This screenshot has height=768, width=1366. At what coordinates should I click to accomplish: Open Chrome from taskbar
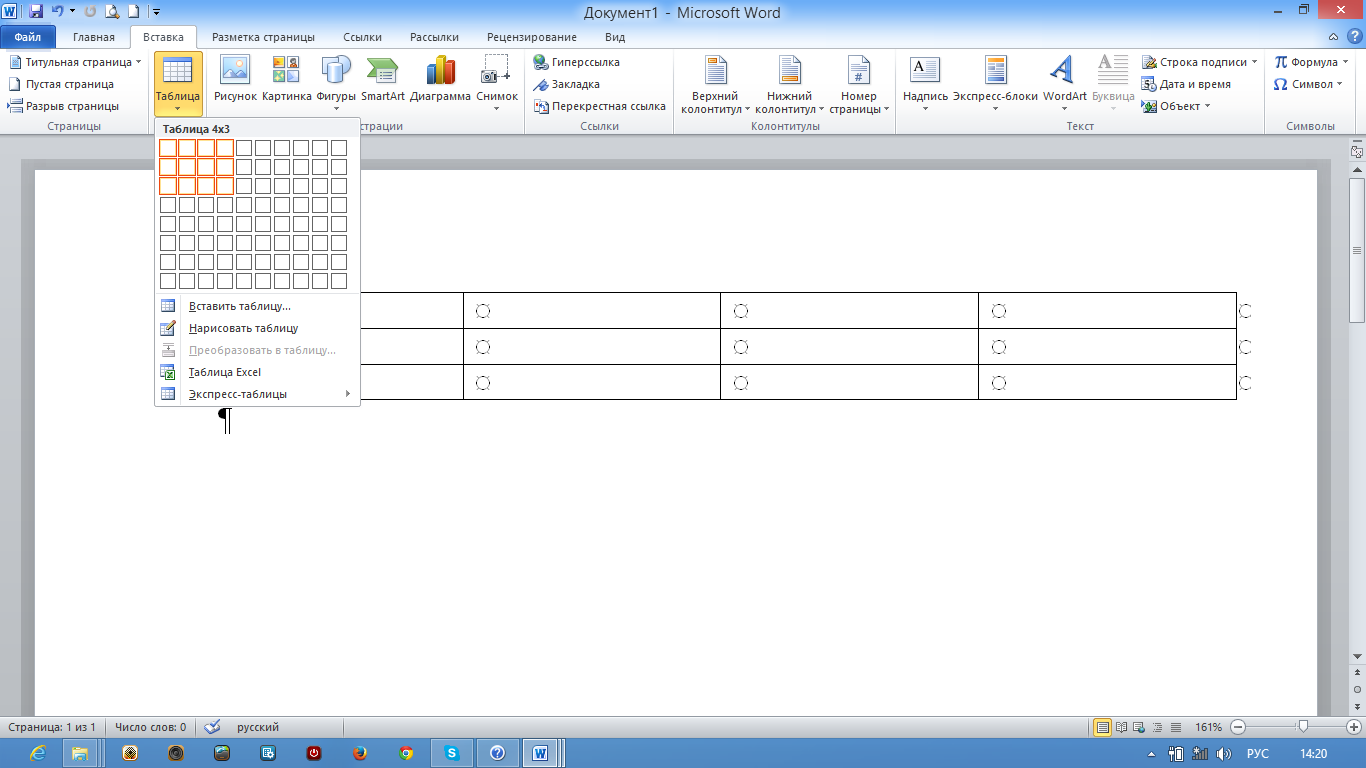pos(406,753)
